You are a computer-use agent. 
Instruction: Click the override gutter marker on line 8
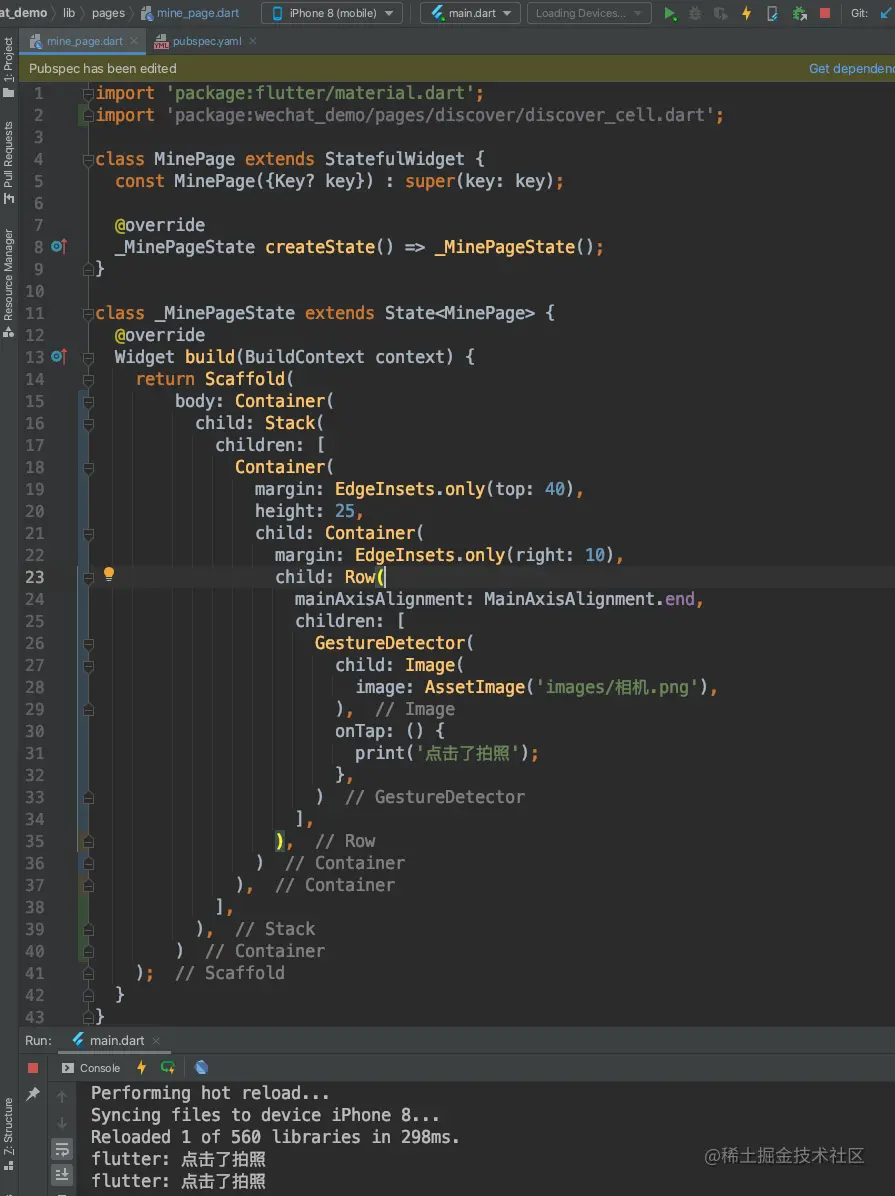coord(60,246)
